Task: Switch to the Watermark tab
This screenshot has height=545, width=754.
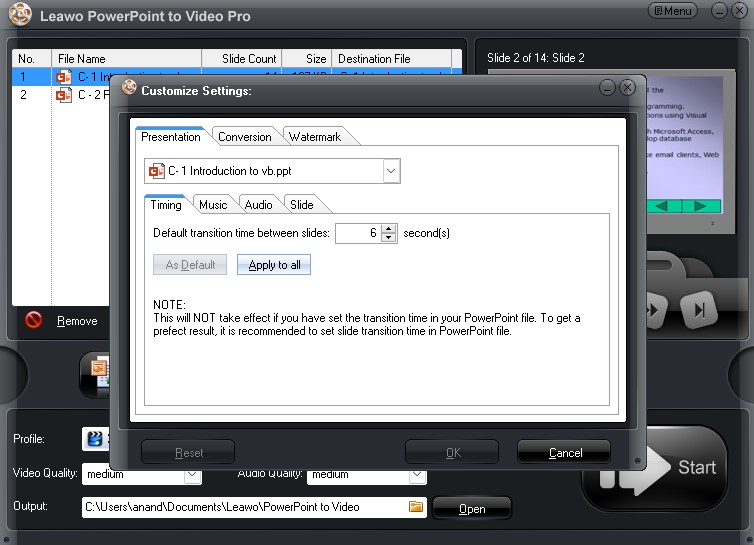Action: pyautogui.click(x=315, y=137)
